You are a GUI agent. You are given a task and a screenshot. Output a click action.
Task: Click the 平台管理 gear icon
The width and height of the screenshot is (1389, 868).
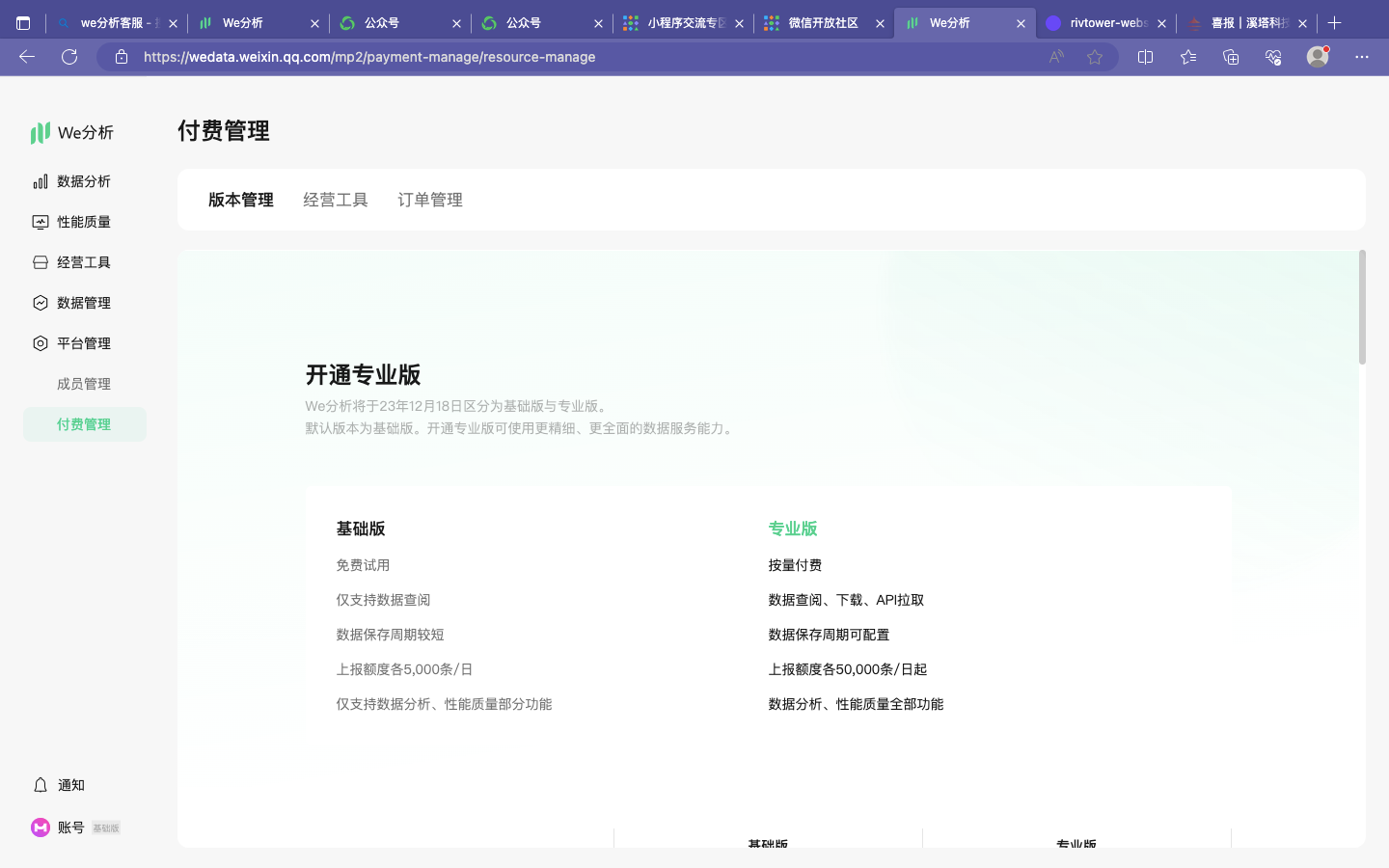pyautogui.click(x=41, y=343)
